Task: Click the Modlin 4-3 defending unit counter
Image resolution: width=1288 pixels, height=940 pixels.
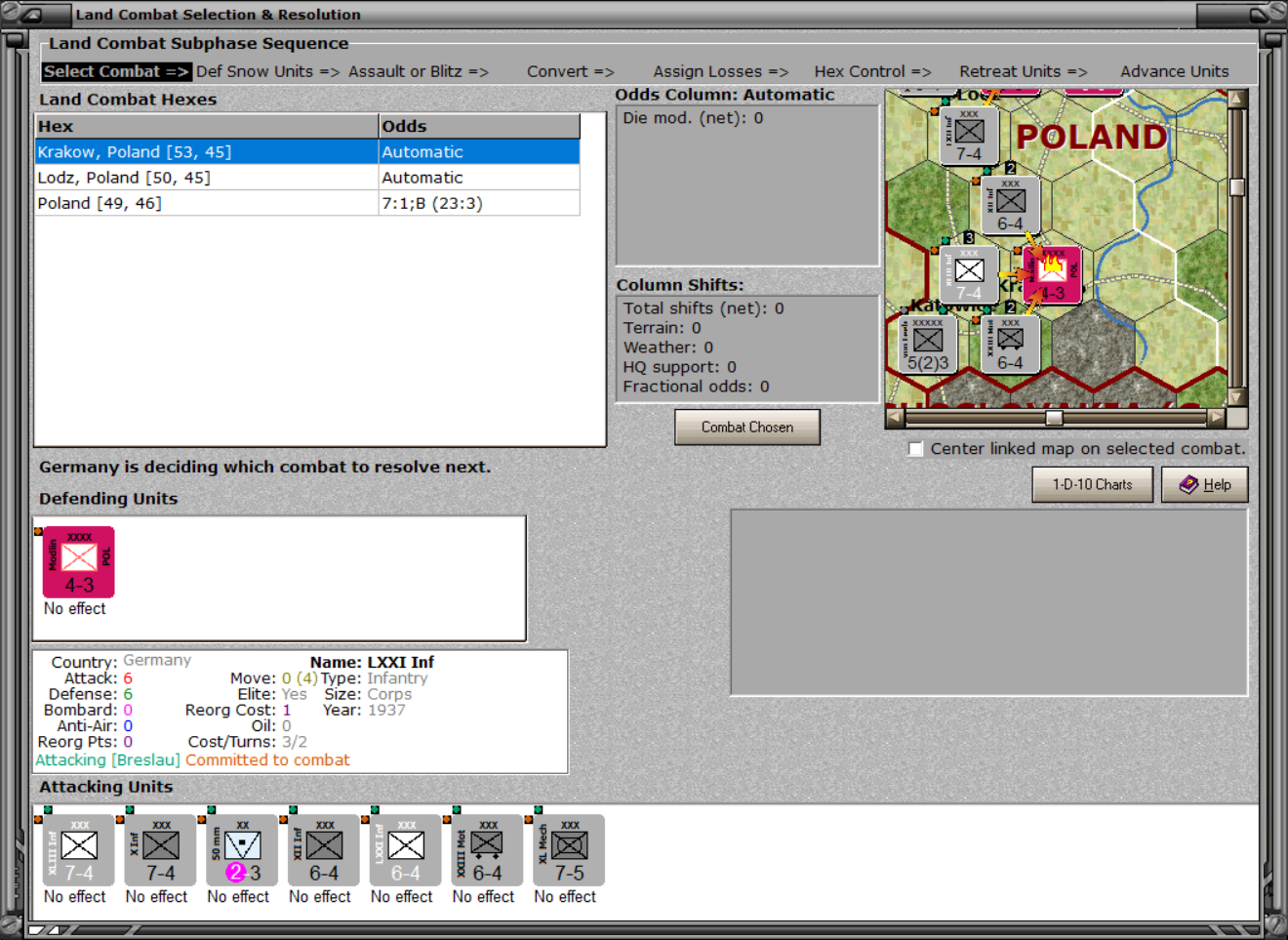Action: click(x=79, y=562)
